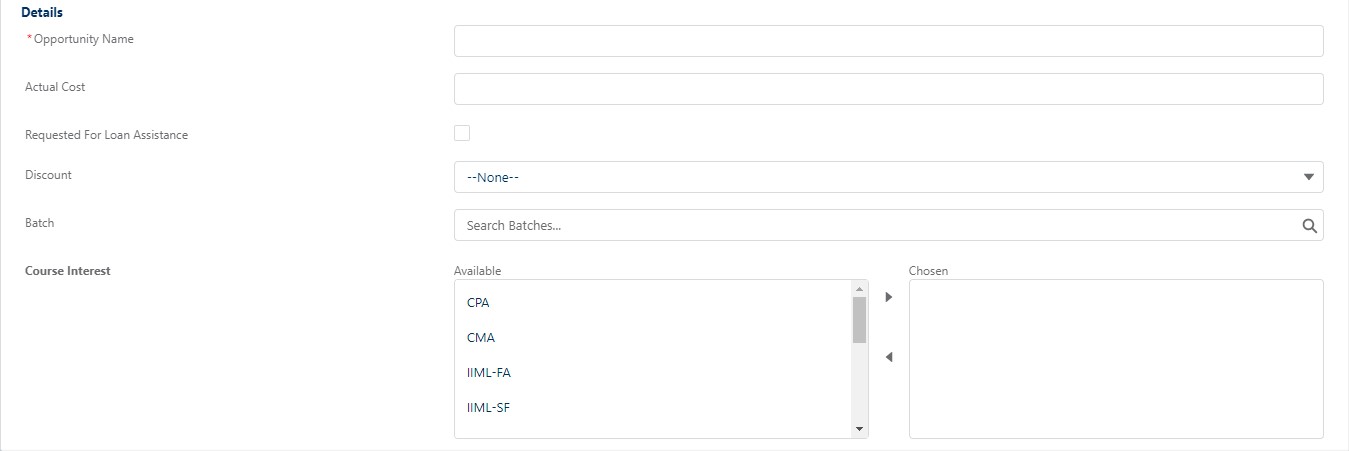Click the Course Interest label
The width and height of the screenshot is (1349, 451).
(x=68, y=271)
